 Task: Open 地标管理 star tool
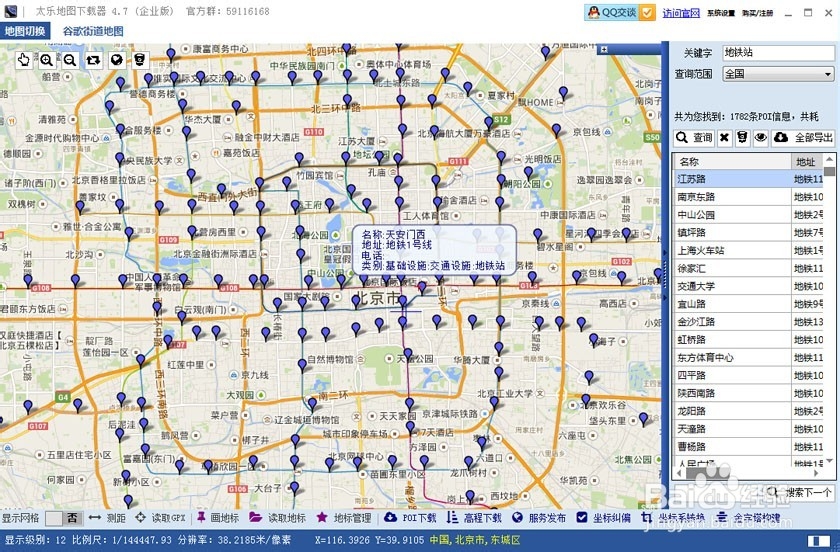coord(344,518)
